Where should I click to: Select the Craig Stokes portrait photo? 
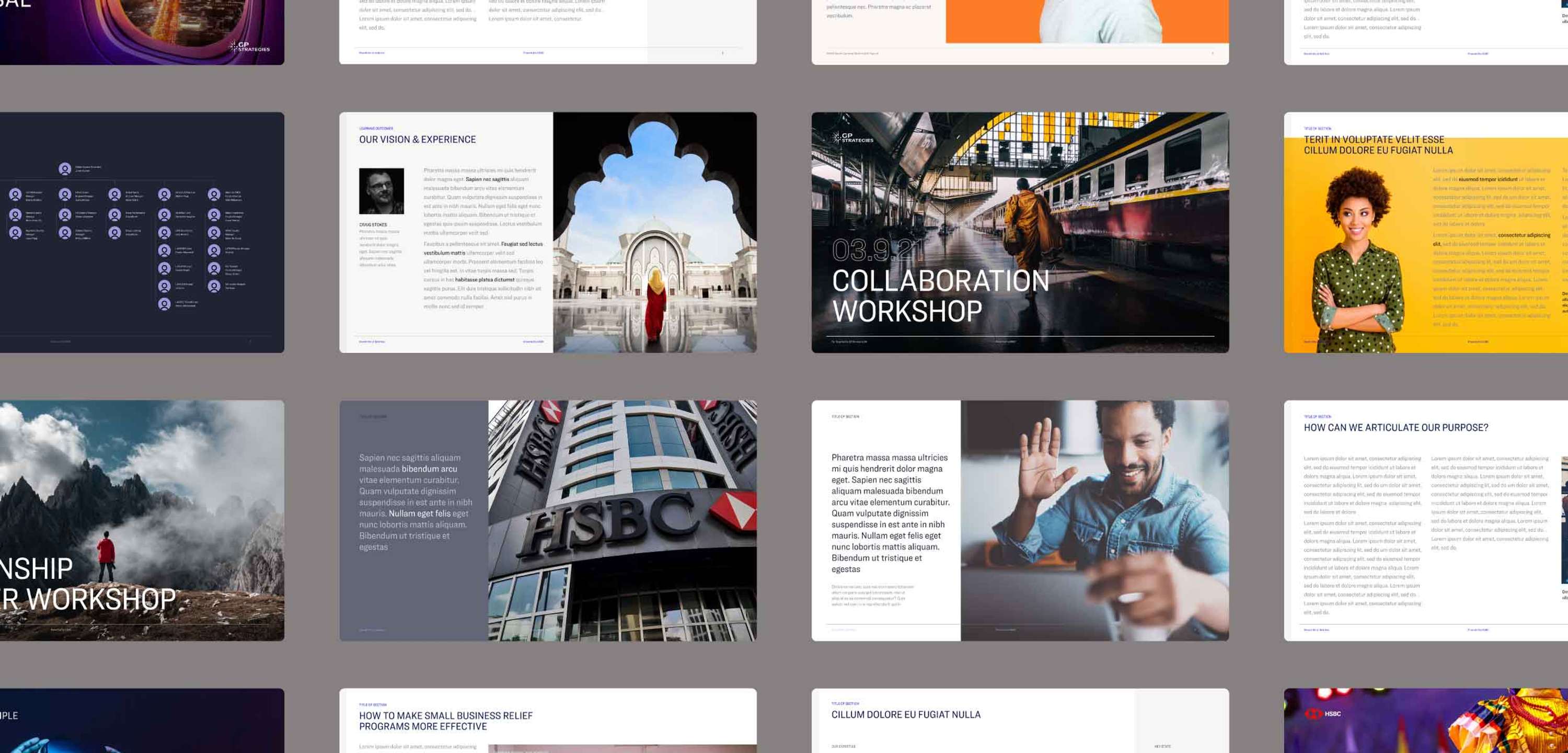click(381, 191)
